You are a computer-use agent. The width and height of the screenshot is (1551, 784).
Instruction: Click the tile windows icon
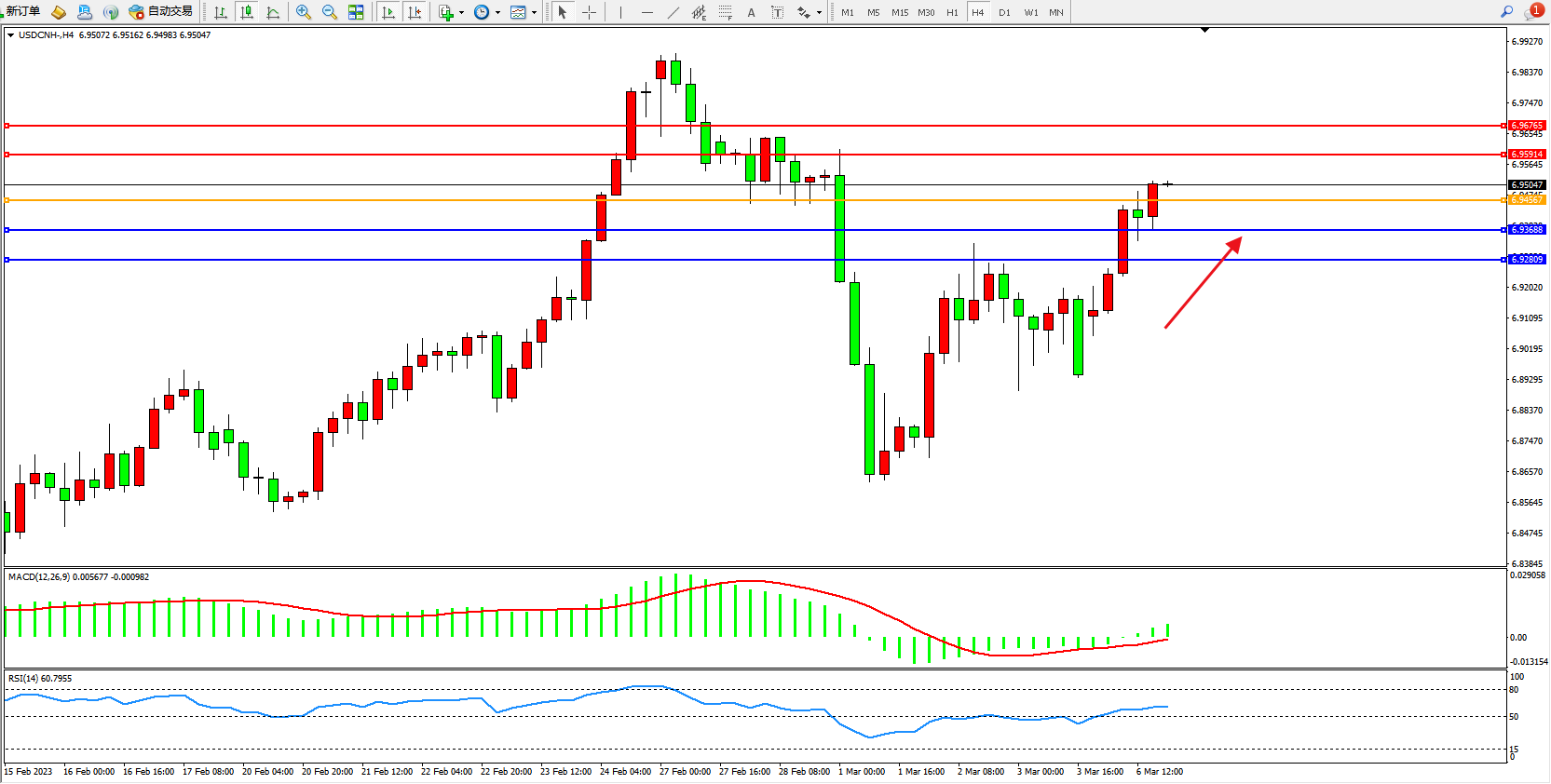pos(356,12)
